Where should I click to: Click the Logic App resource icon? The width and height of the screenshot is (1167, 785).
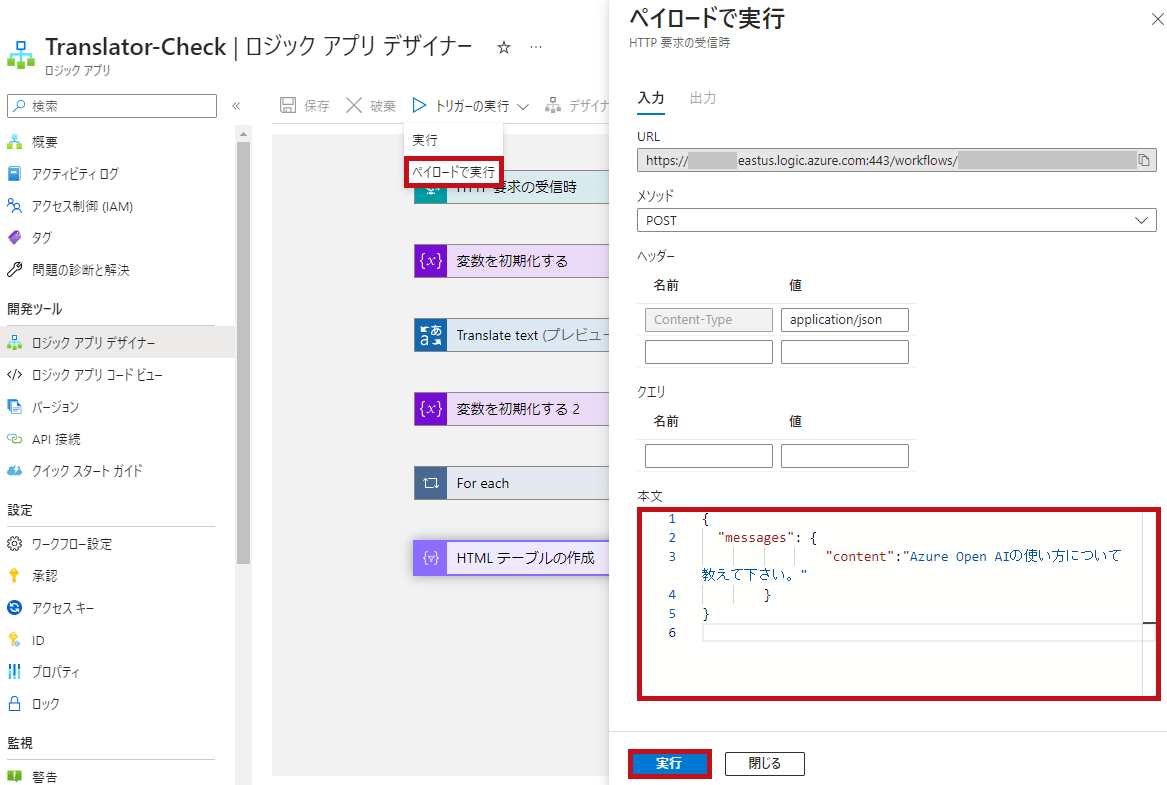point(21,55)
